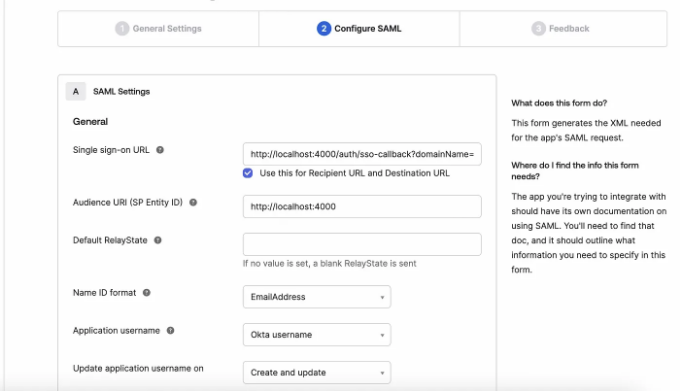
Task: Select the Configure SAML step tab
Action: click(359, 29)
